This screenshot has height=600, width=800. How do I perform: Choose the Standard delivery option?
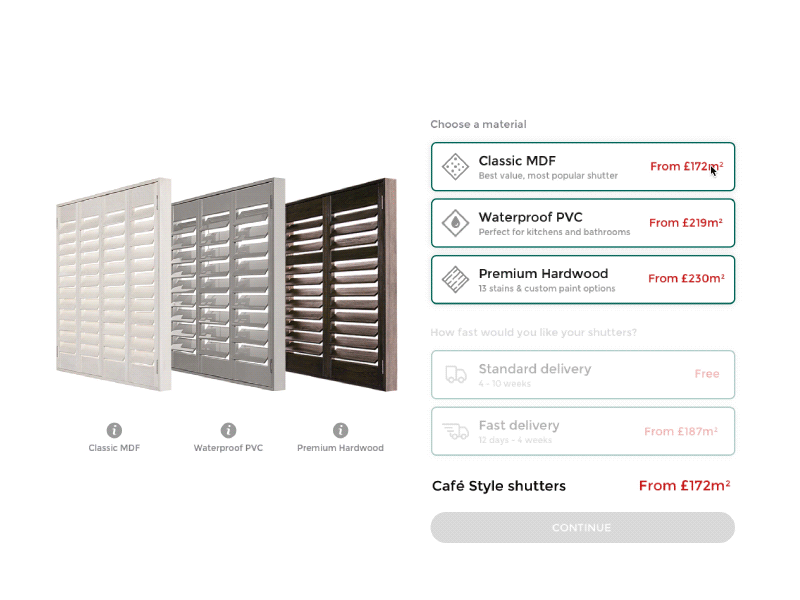click(582, 373)
